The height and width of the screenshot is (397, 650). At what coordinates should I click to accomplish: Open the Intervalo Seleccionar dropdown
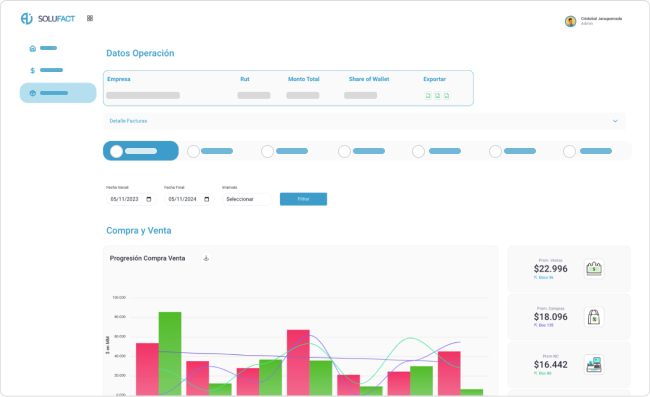(247, 199)
